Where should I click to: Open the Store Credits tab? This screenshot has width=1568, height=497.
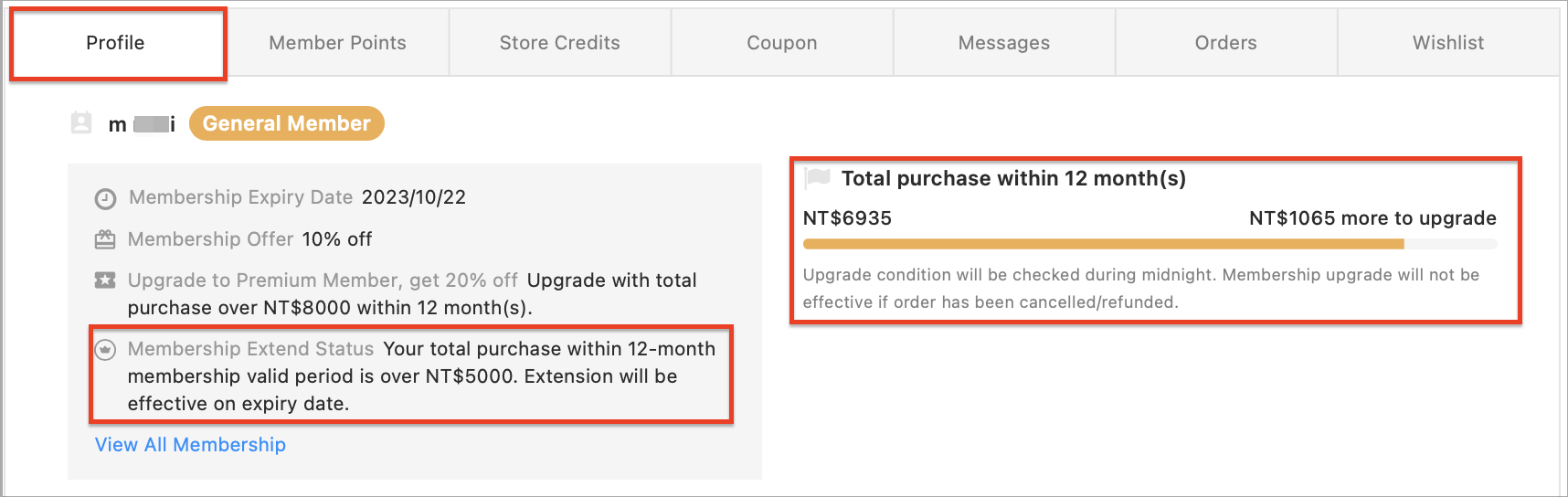pyautogui.click(x=560, y=43)
